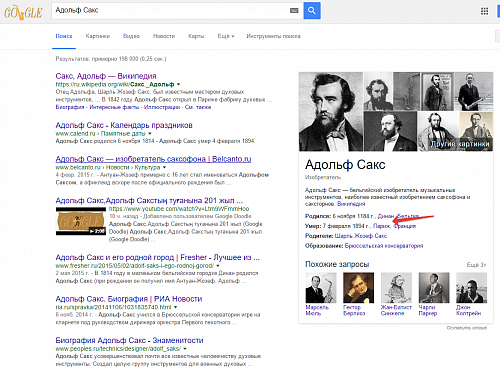
Task: Switch to the Новости tab
Action: [x=164, y=36]
